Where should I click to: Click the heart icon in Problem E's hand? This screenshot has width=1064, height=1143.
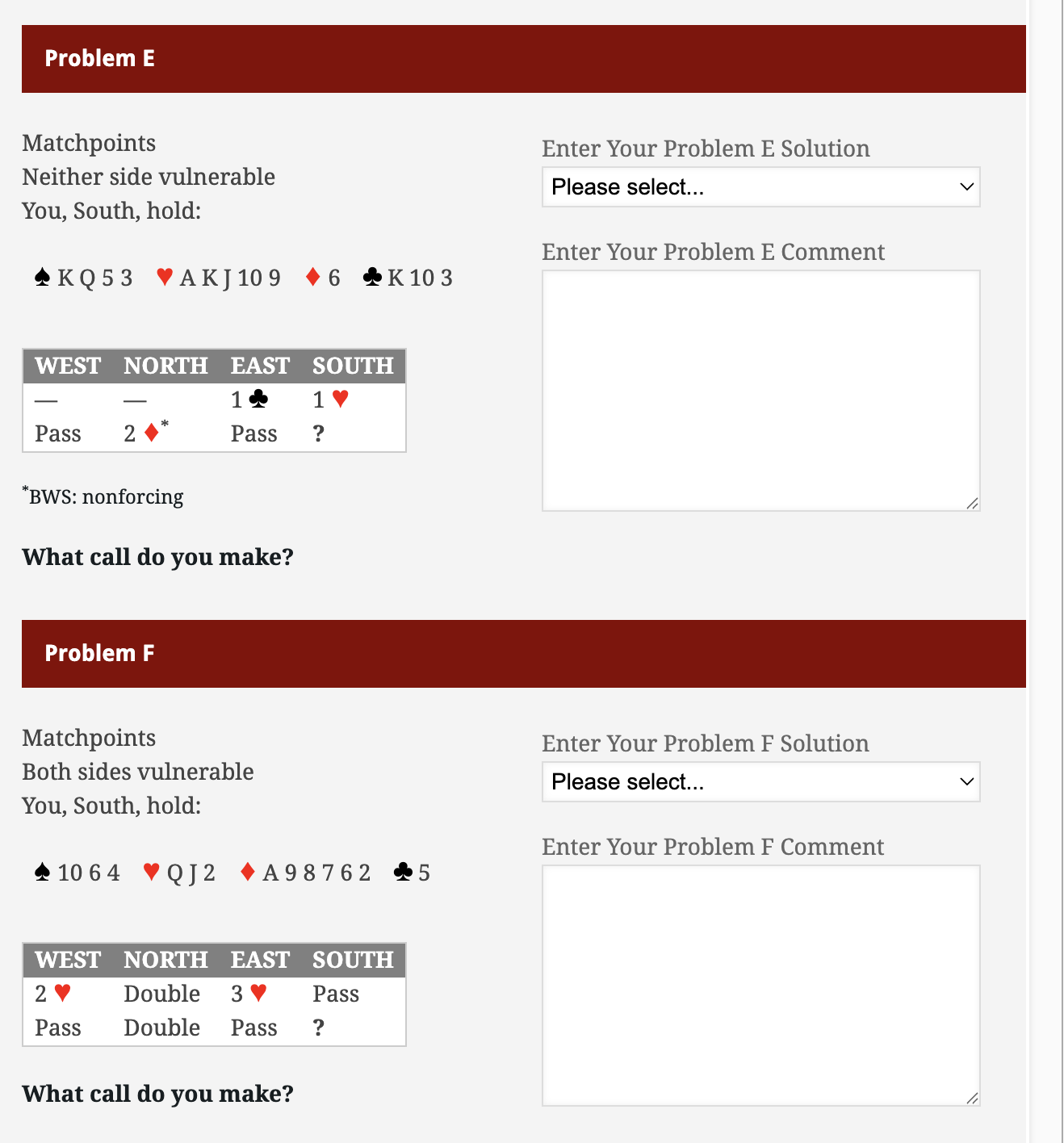click(165, 277)
